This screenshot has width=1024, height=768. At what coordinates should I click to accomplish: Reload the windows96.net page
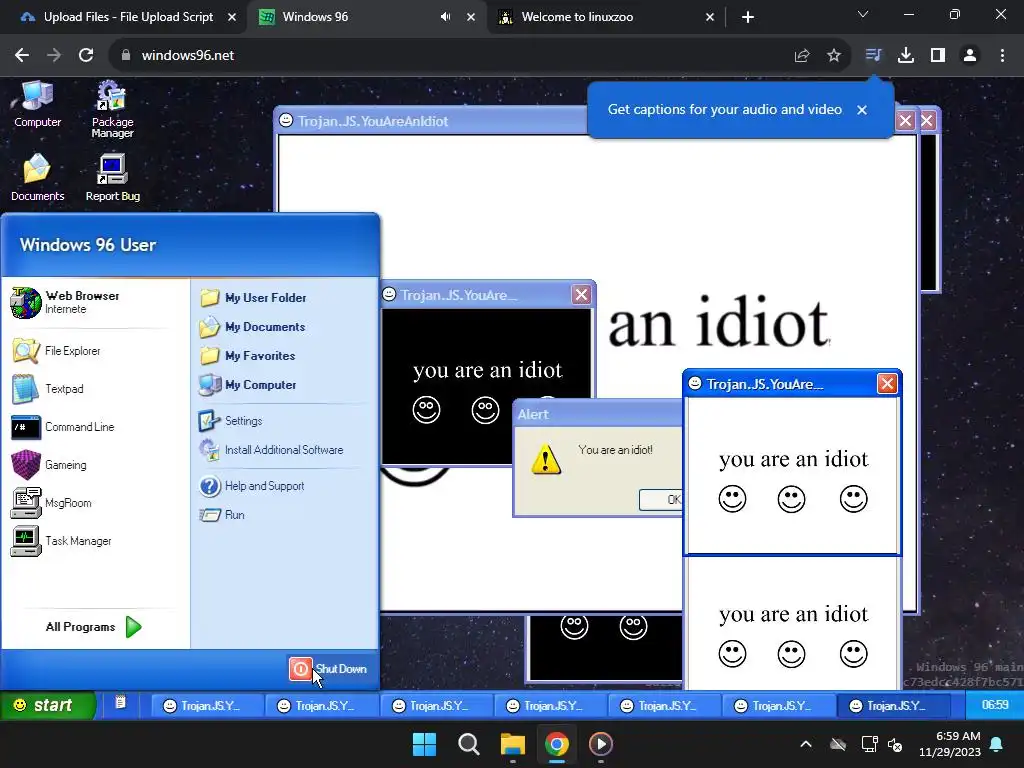tap(86, 56)
